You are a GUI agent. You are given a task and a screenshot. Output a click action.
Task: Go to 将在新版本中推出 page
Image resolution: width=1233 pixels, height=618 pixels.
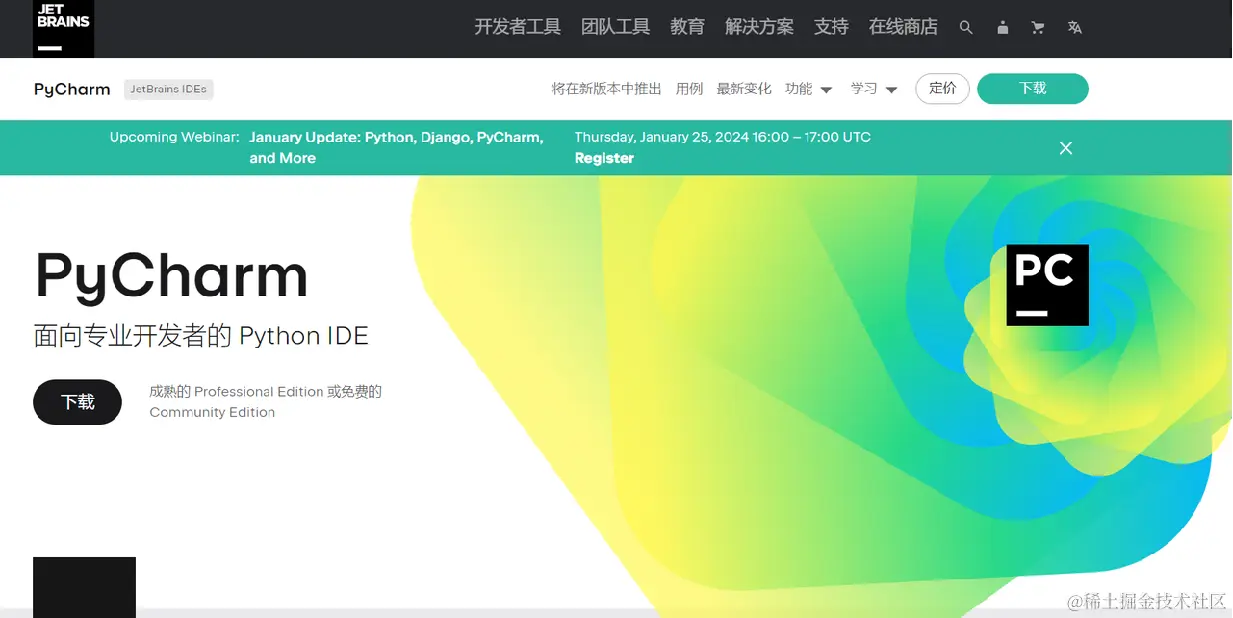pyautogui.click(x=607, y=89)
